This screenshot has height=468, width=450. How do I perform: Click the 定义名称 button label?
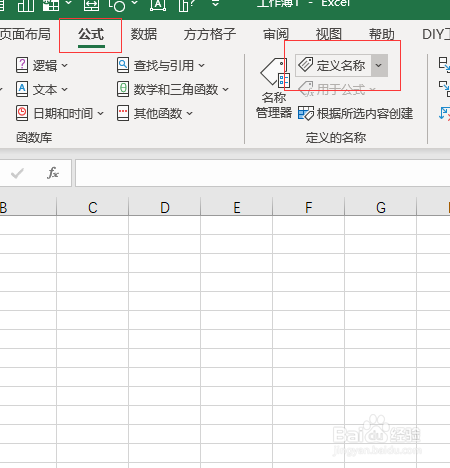click(x=341, y=65)
